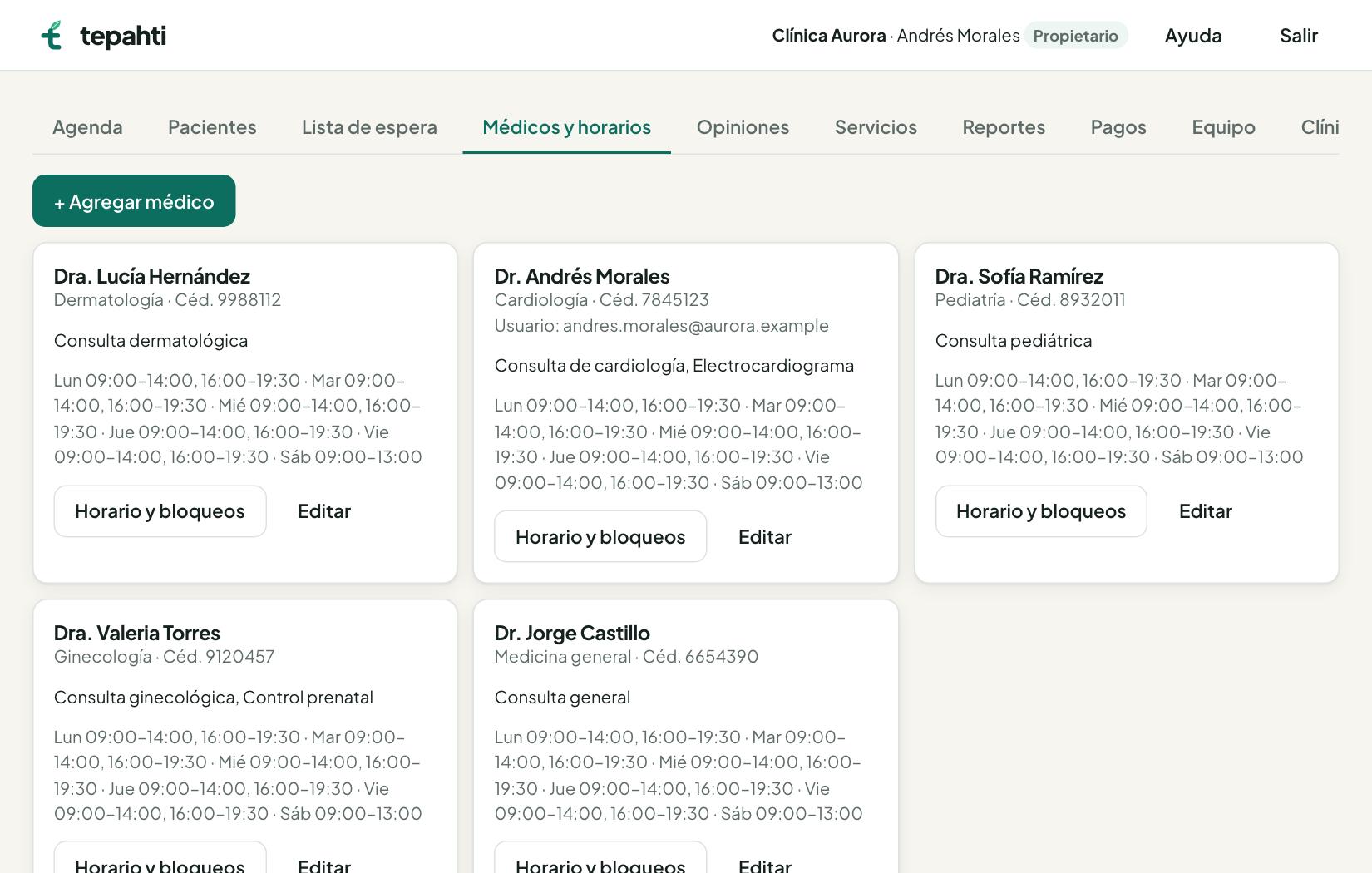Click the 'Dermatología · Céd. 9988112' line

coord(167,300)
